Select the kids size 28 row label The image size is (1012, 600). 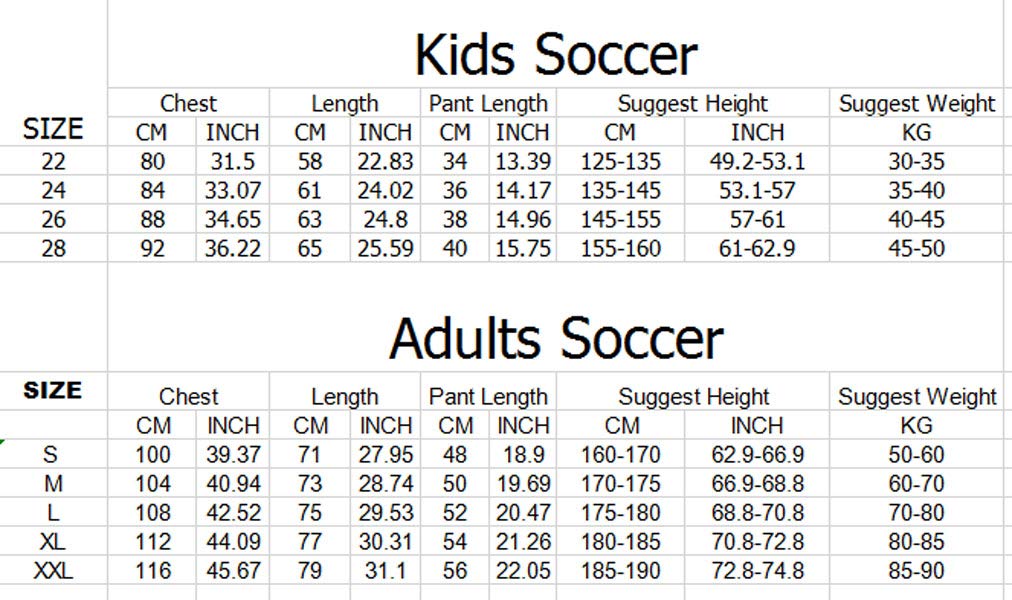[53, 249]
